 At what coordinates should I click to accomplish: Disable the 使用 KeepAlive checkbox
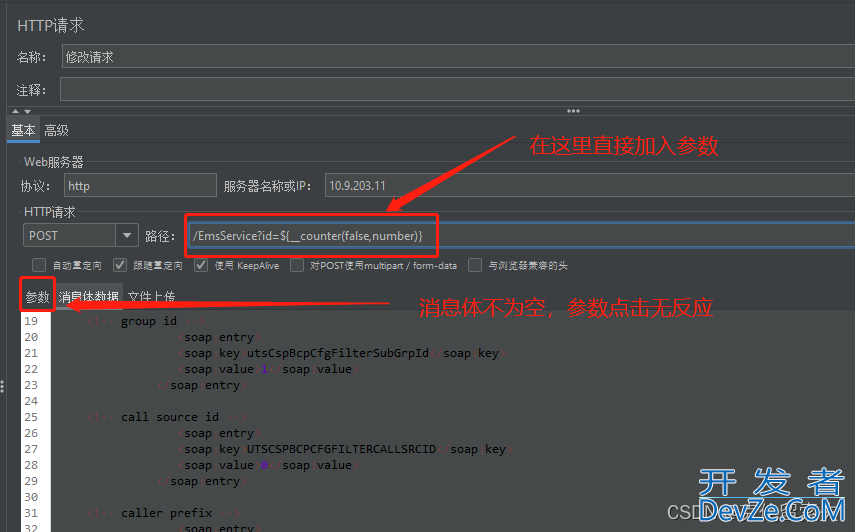201,265
